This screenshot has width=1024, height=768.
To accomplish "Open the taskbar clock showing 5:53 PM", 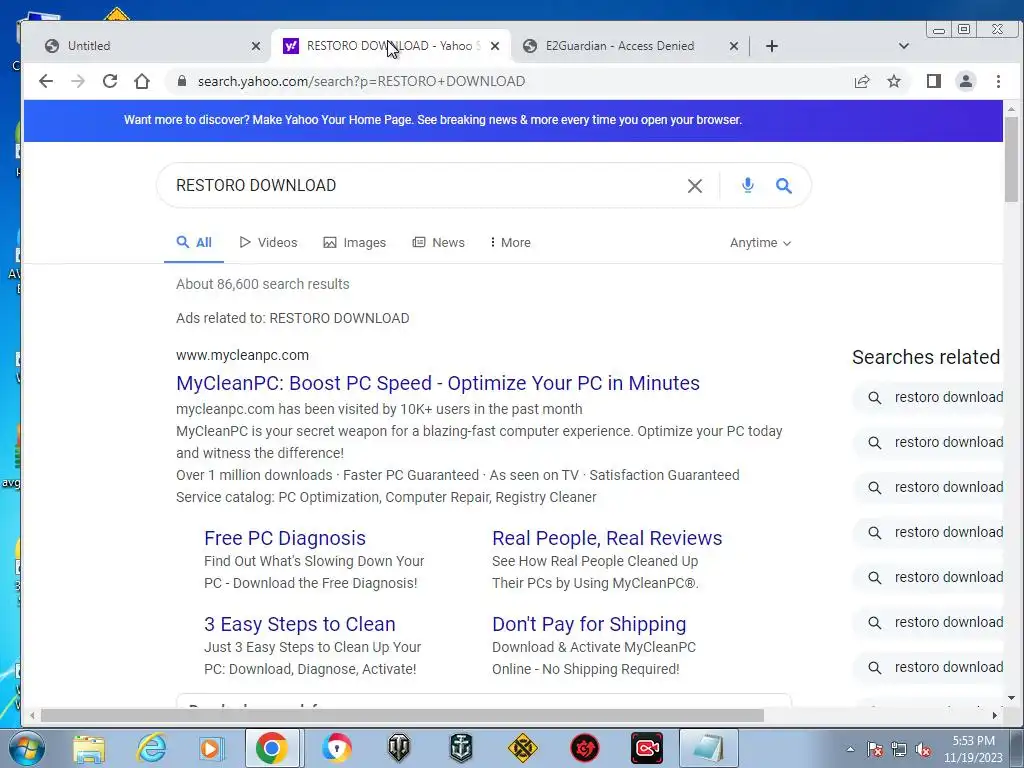I will (973, 749).
